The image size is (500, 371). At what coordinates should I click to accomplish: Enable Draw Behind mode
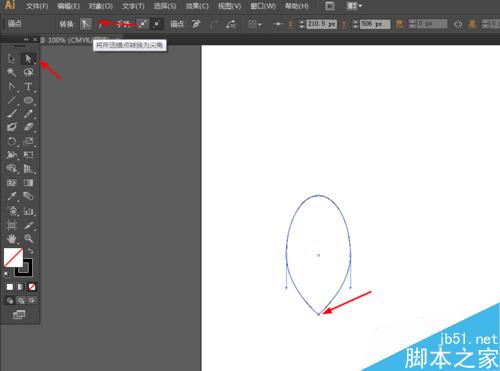tap(21, 301)
